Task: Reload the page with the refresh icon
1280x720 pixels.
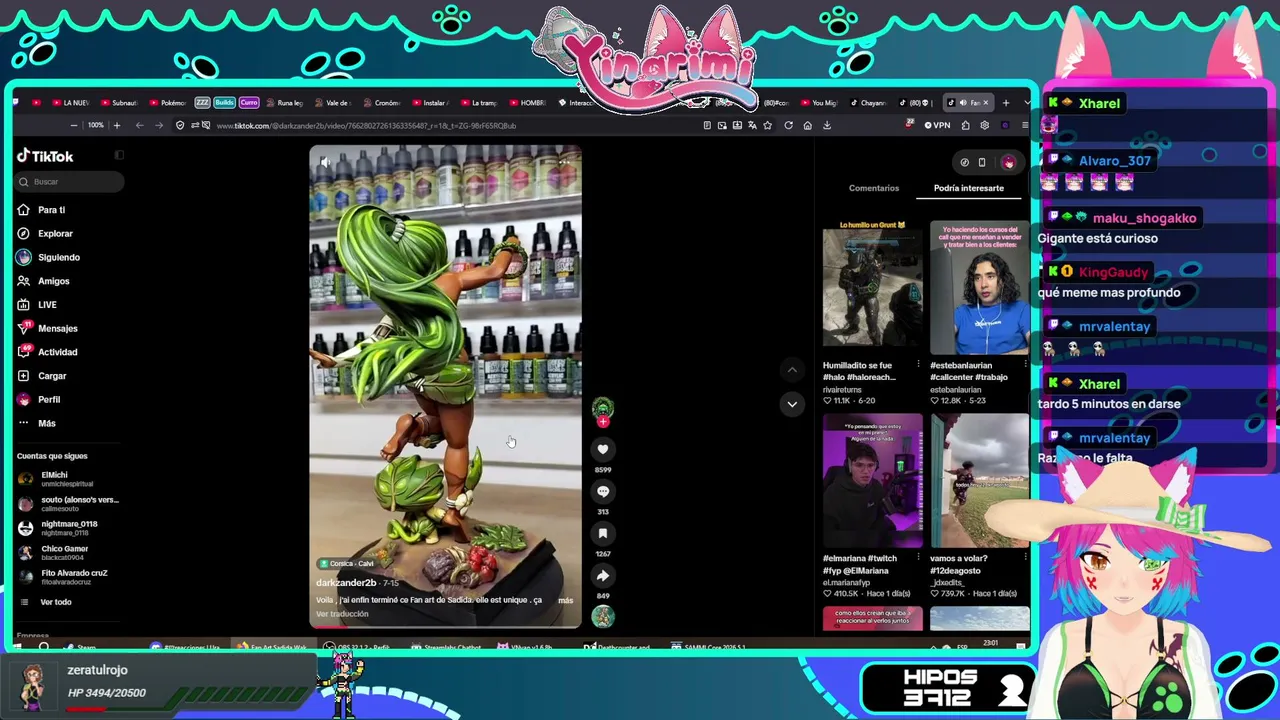Action: [x=788, y=125]
